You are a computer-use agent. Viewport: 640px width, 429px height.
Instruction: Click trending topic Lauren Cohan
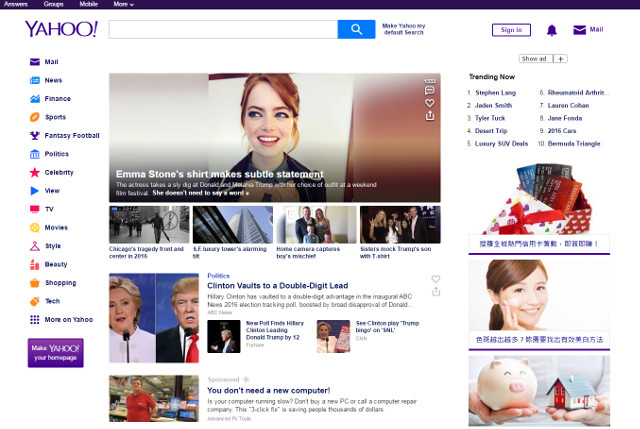point(568,105)
